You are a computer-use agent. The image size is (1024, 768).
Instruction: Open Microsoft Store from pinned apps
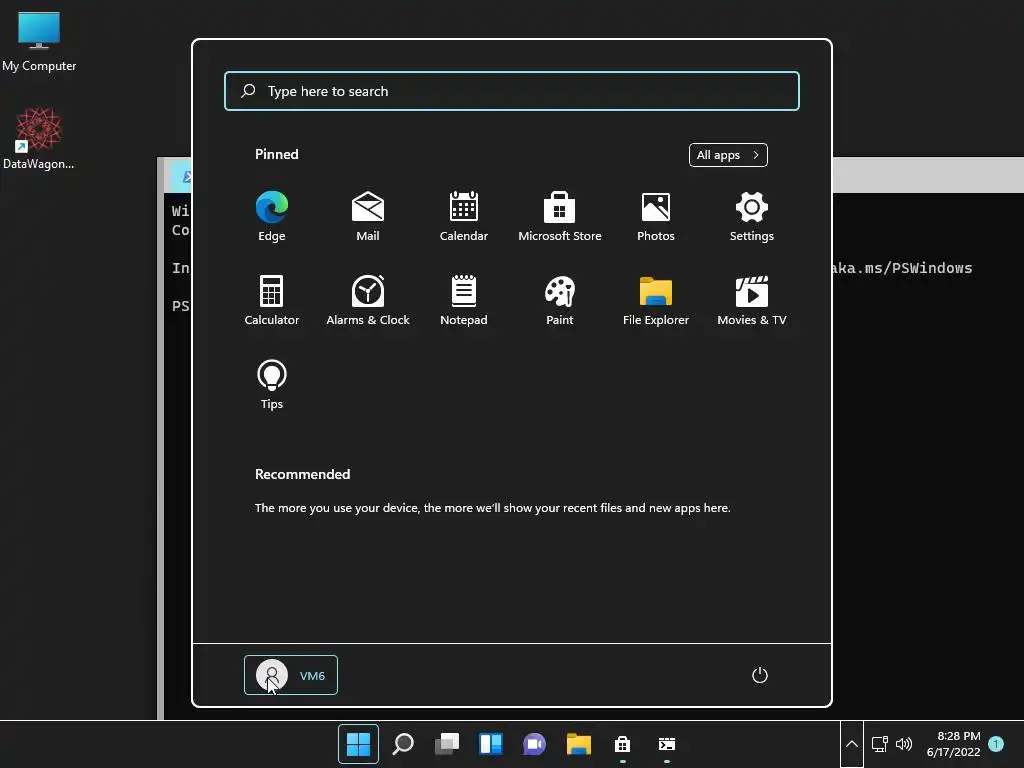click(560, 216)
